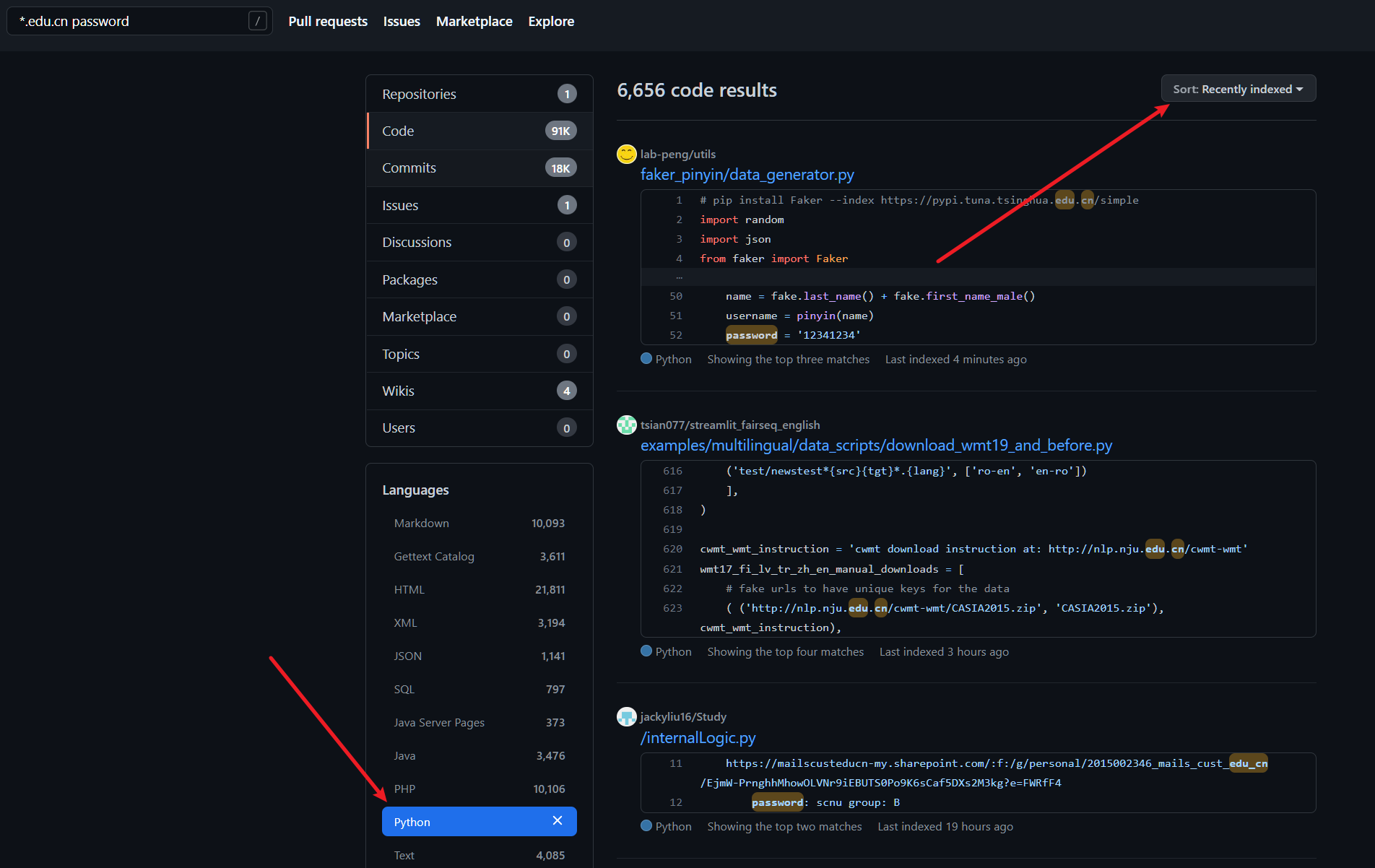Filter by XML language

480,622
